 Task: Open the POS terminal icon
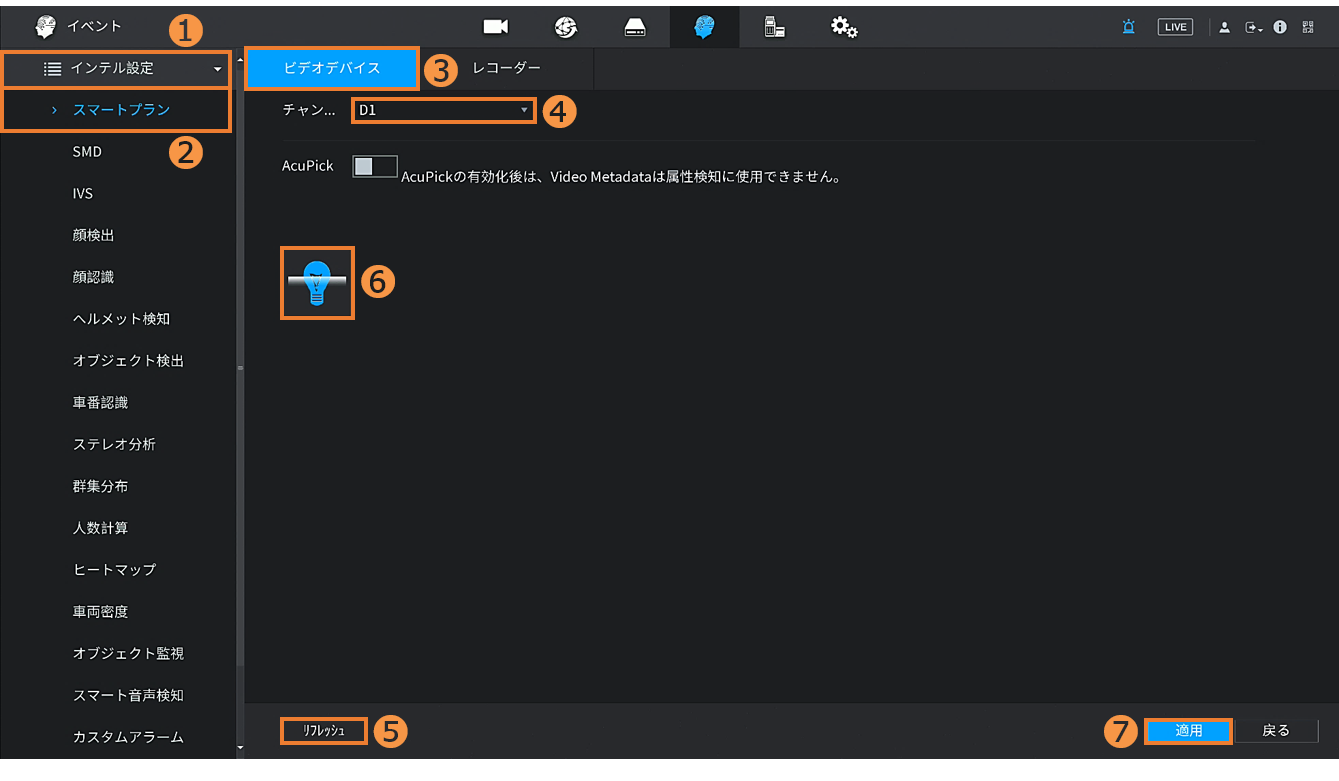click(x=774, y=27)
